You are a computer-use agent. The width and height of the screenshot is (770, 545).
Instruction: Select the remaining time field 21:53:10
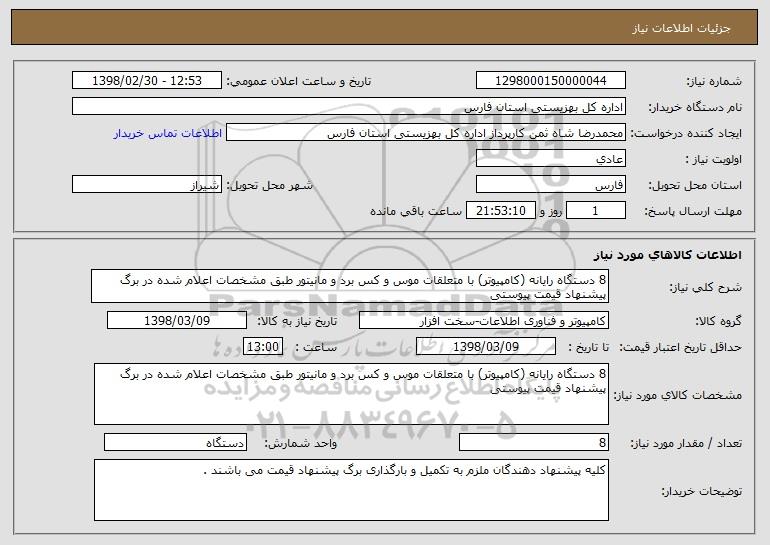click(500, 211)
